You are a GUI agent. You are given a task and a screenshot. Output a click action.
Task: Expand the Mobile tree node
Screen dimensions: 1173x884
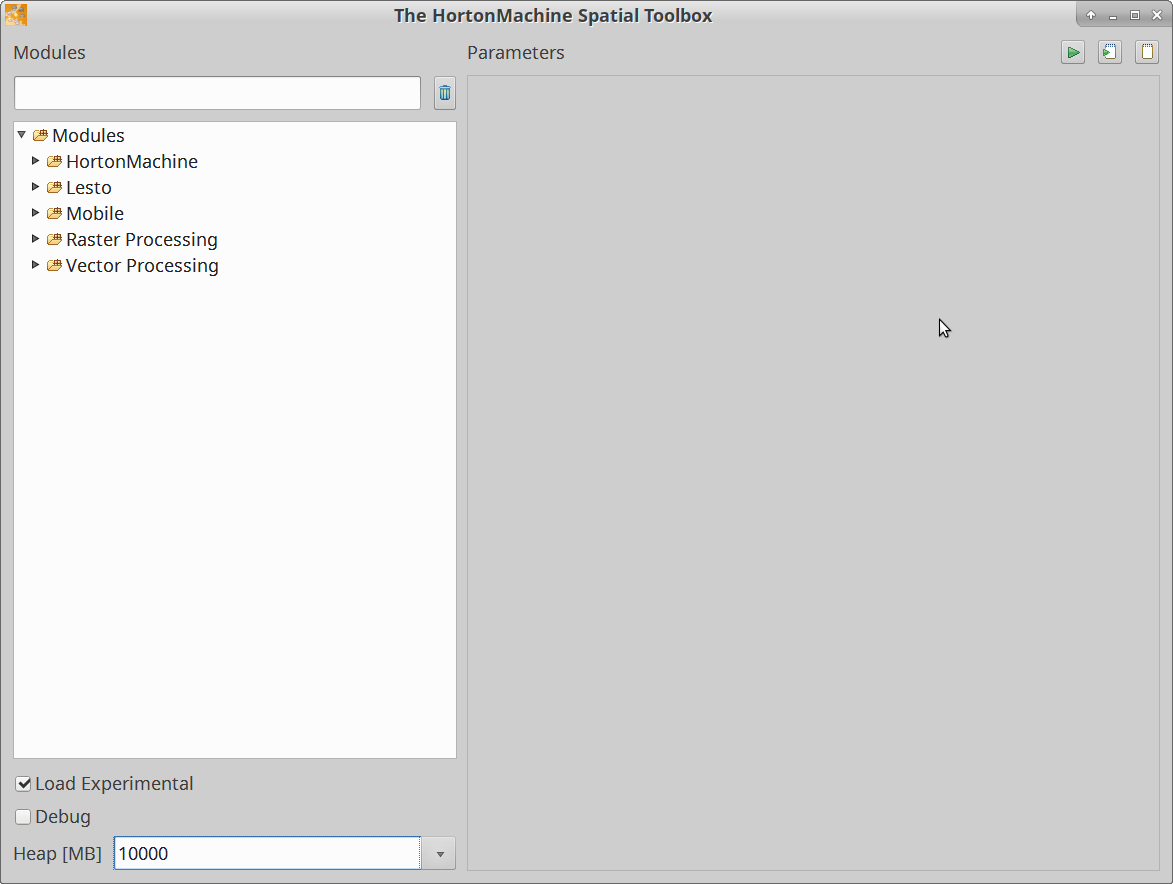35,213
